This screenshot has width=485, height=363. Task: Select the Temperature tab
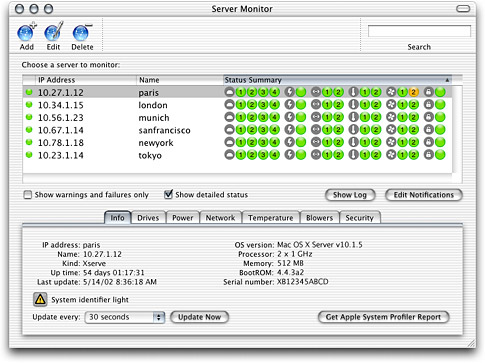pos(271,218)
